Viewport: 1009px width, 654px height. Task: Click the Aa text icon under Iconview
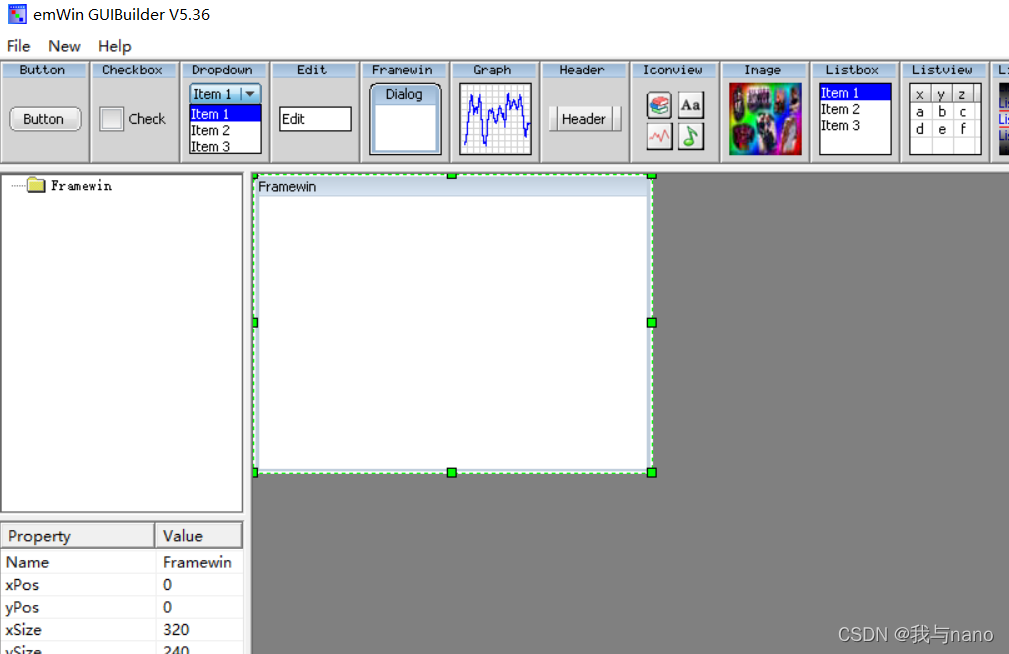click(x=691, y=104)
